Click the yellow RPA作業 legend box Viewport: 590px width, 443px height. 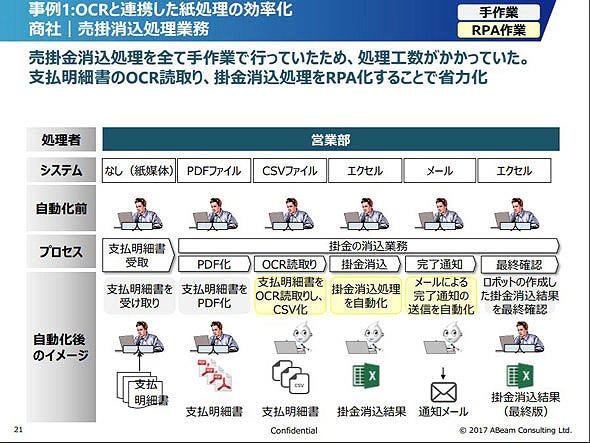point(499,30)
